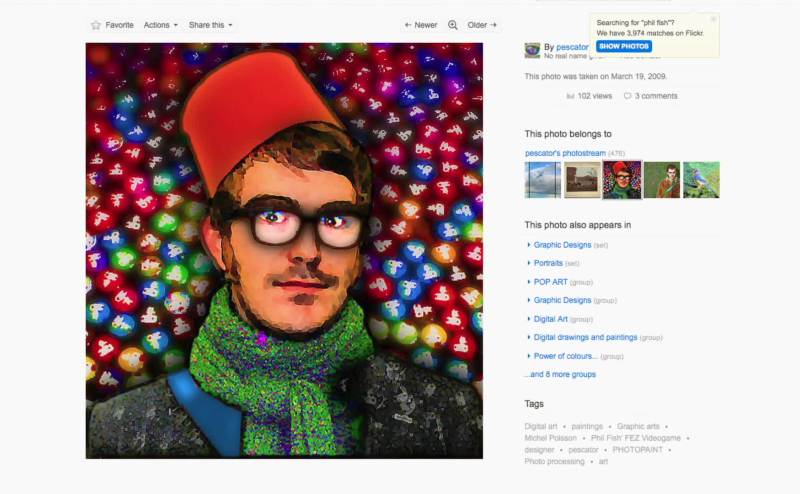
Task: Open the Actions dropdown menu
Action: tap(160, 25)
